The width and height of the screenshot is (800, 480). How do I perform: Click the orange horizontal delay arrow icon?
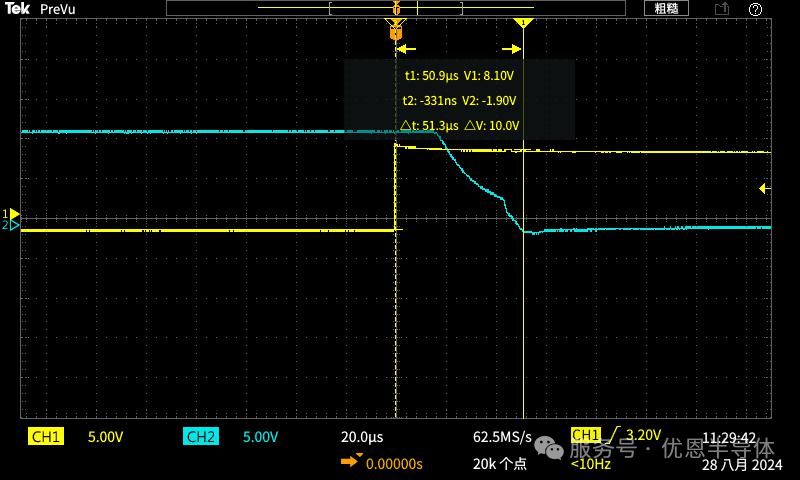coord(351,462)
